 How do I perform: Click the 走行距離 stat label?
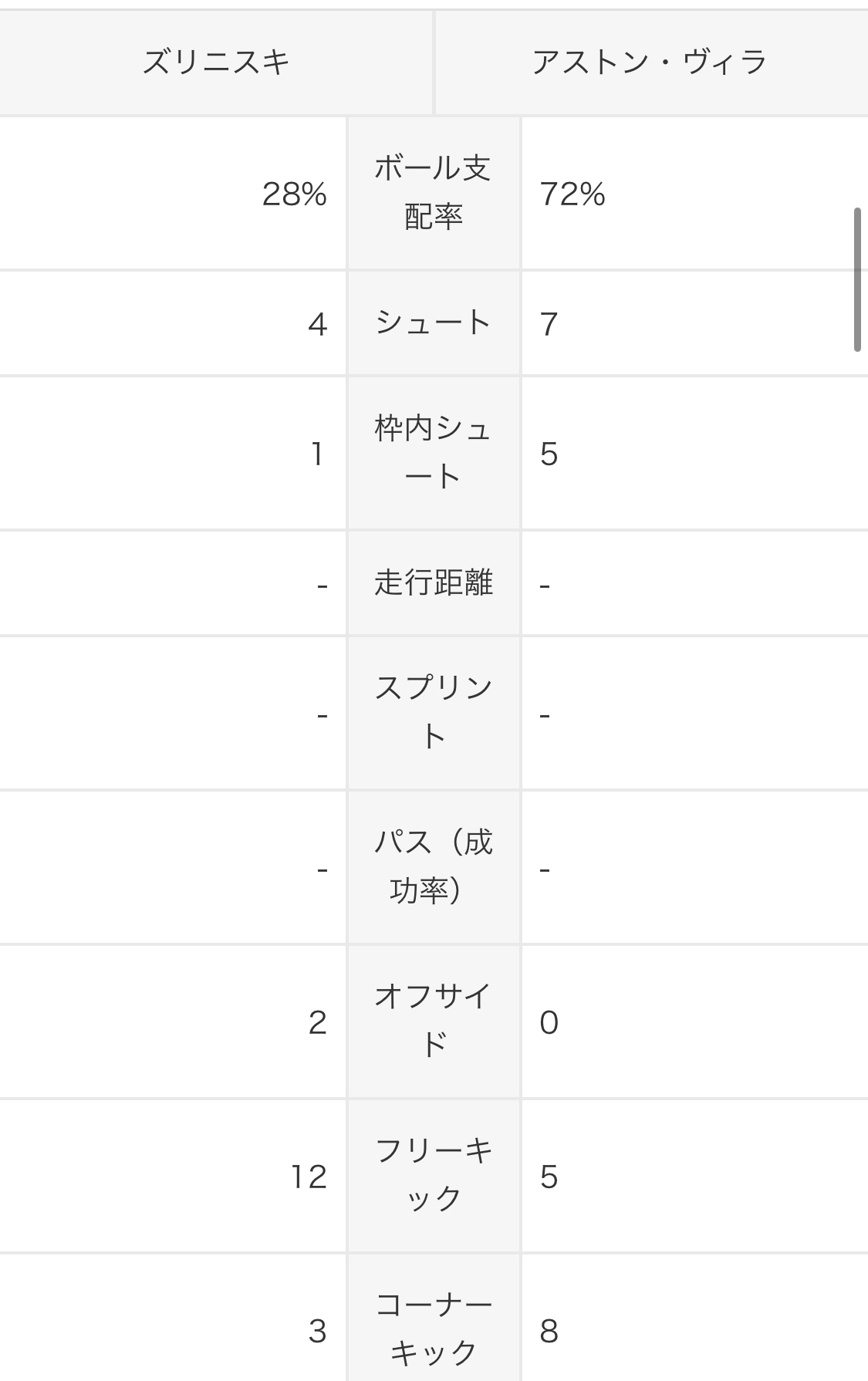coord(433,582)
